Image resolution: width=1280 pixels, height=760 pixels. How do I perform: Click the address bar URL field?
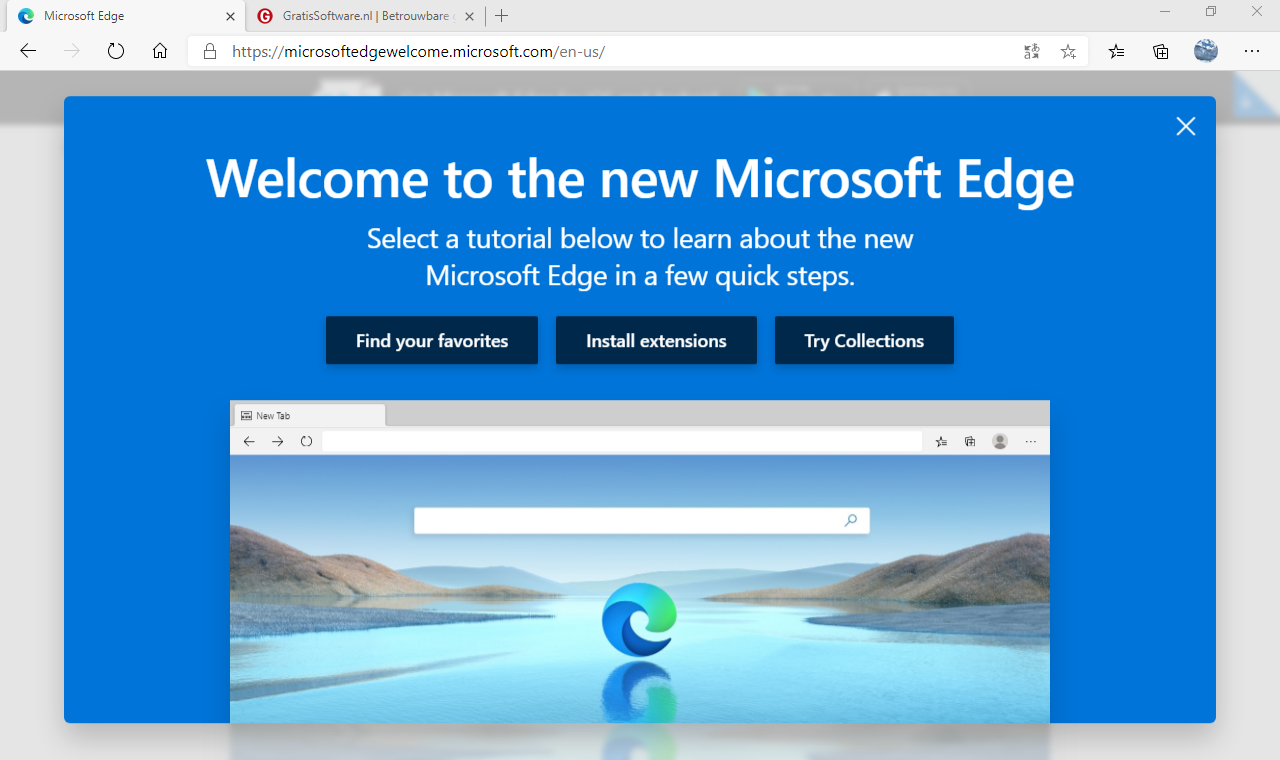600,51
